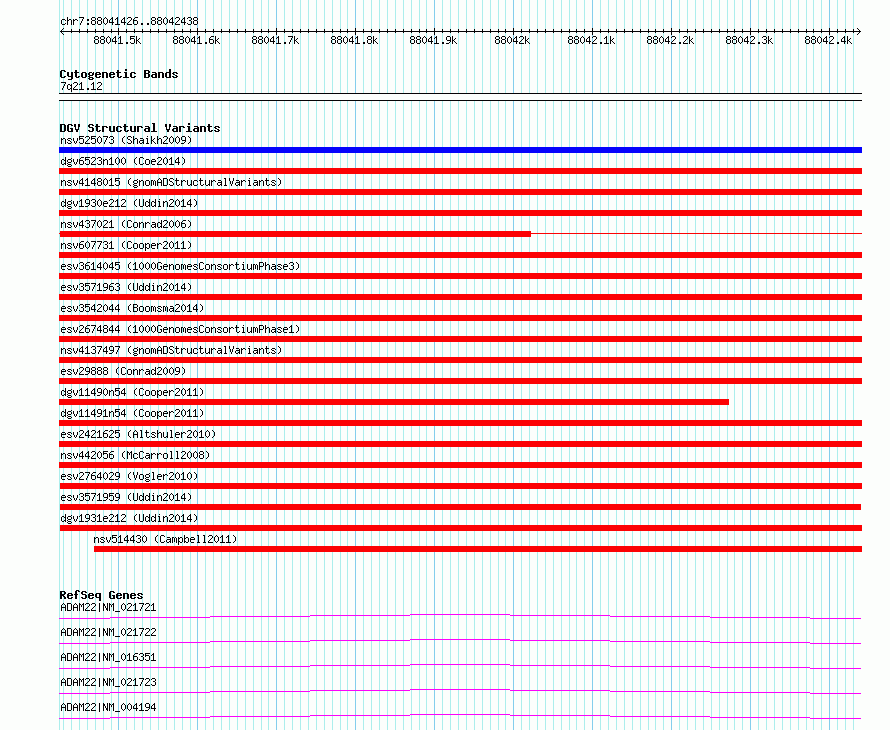This screenshot has width=890, height=730.
Task: Select the blue nsv525073 variant bar
Action: pos(460,150)
